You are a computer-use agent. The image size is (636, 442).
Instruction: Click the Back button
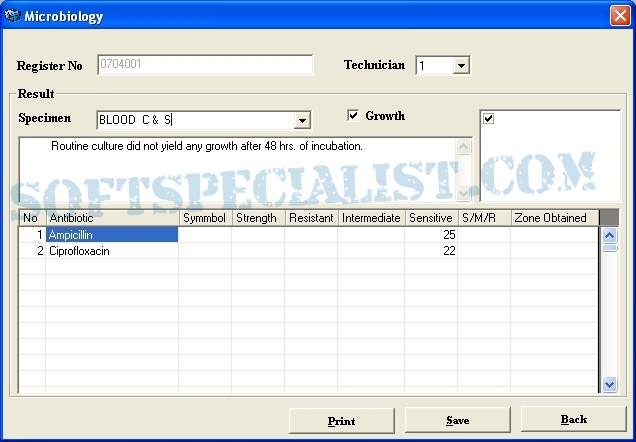573,420
